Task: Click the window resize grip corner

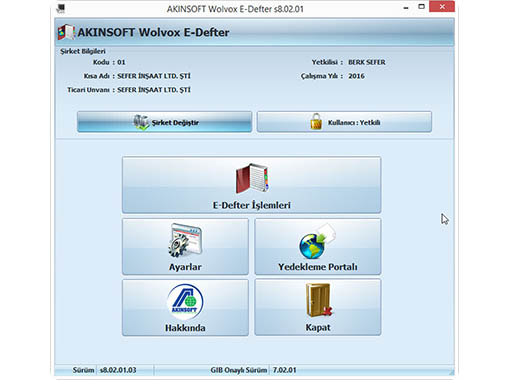Action: point(451,373)
